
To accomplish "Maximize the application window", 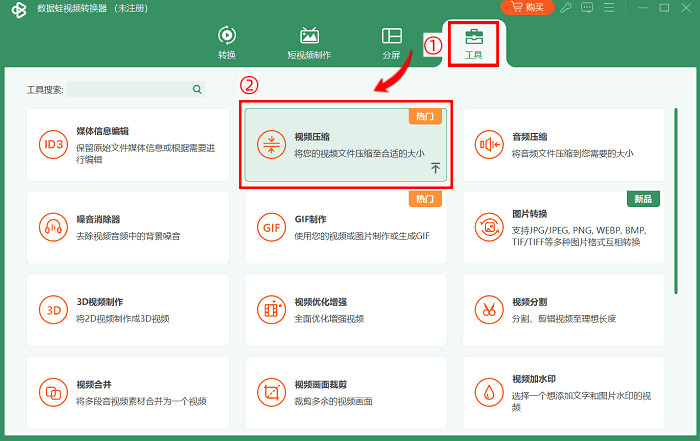I will coord(664,8).
